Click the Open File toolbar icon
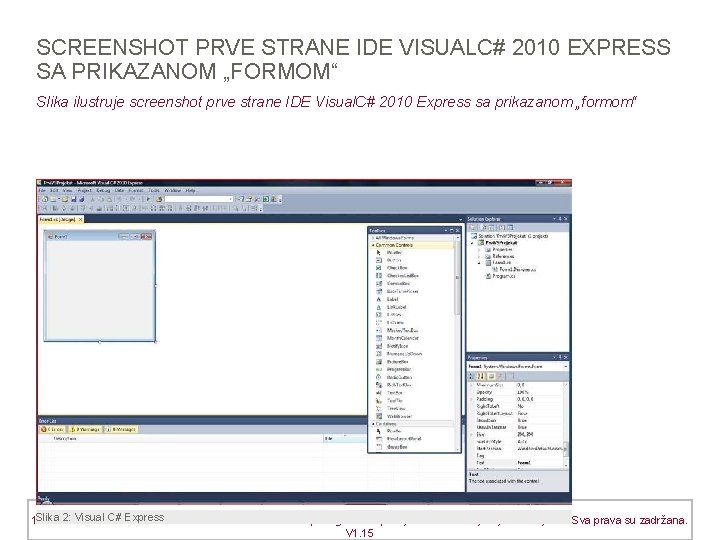Image resolution: width=720 pixels, height=540 pixels. click(65, 199)
